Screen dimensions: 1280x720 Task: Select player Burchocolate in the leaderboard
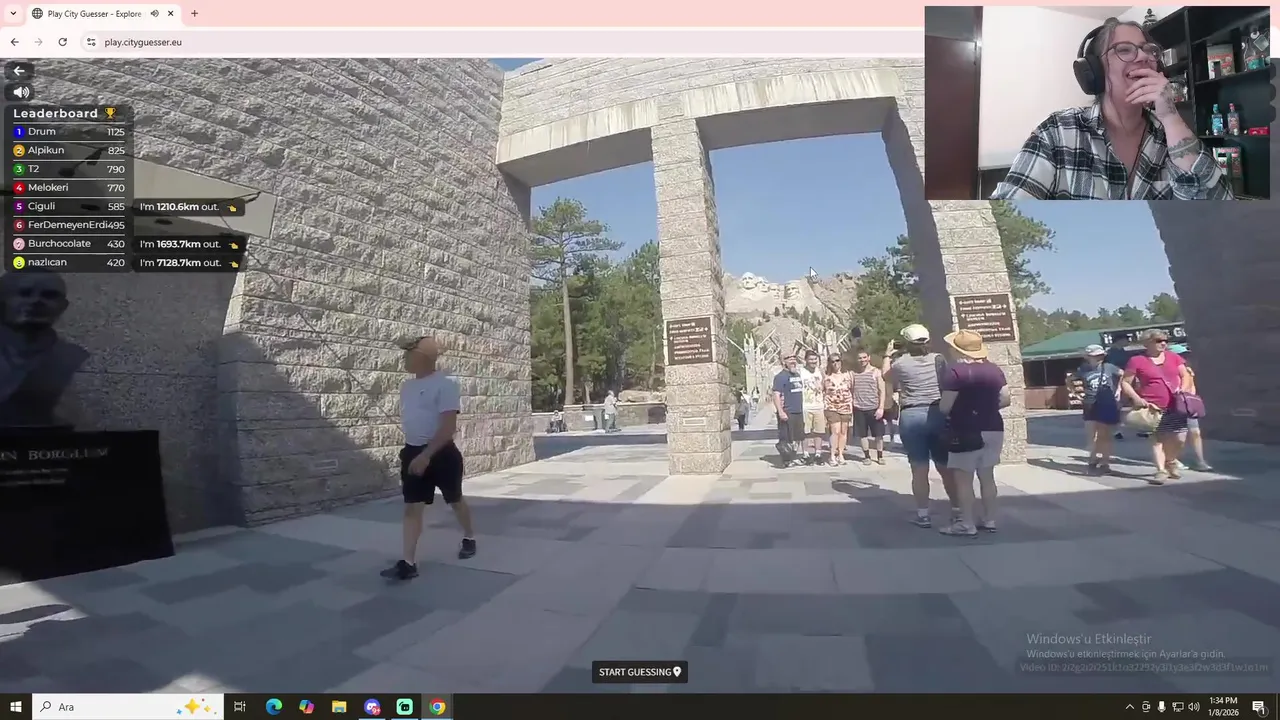tap(69, 244)
